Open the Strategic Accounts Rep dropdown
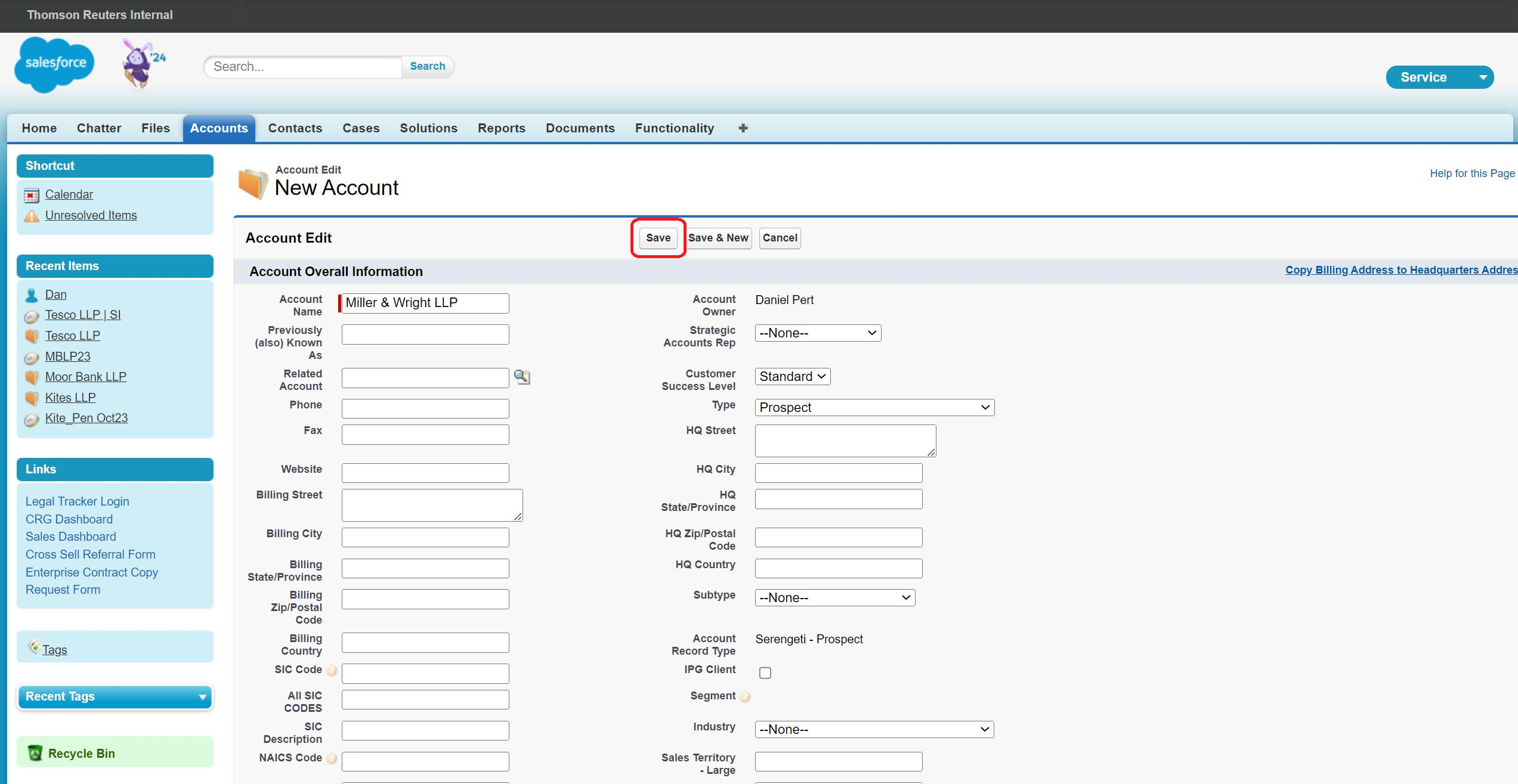The image size is (1518, 784). 818,333
